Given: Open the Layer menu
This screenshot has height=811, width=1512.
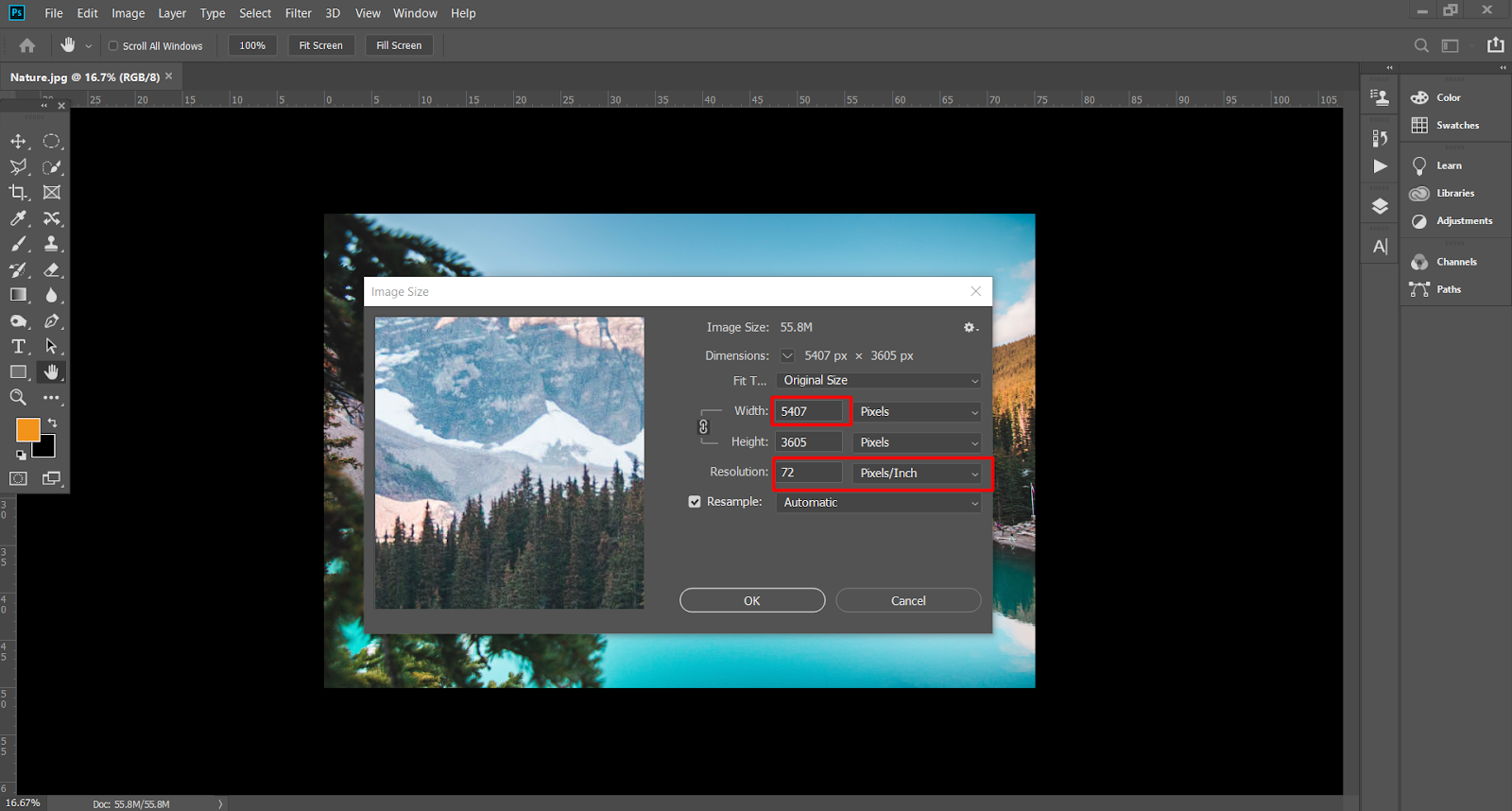Looking at the screenshot, I should [172, 13].
